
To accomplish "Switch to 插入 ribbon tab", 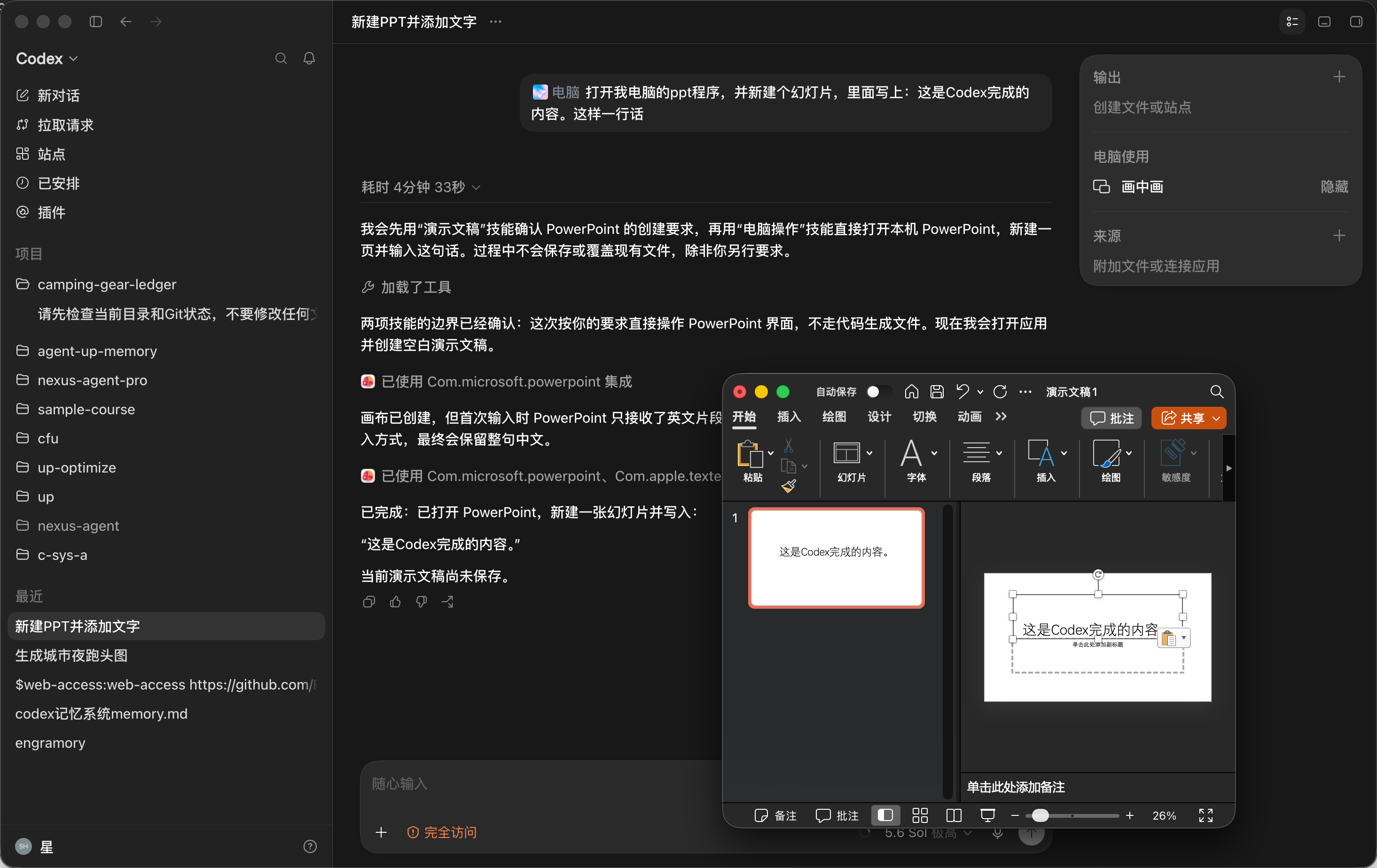I will 789,417.
